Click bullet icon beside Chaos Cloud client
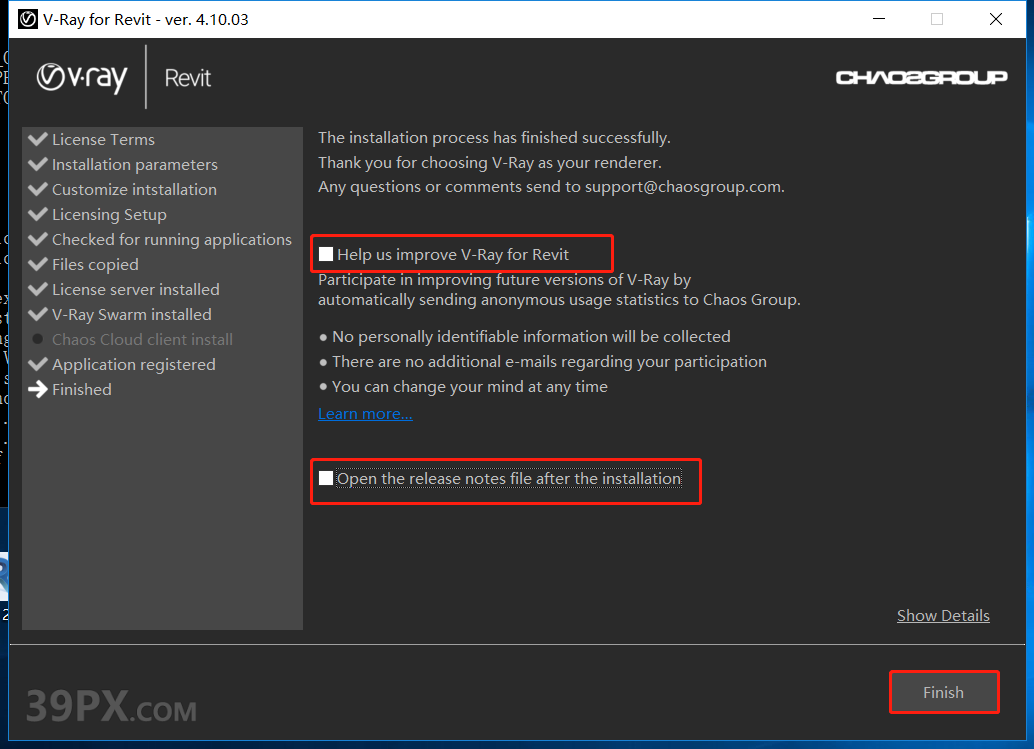Viewport: 1034px width, 749px height. pyautogui.click(x=38, y=339)
